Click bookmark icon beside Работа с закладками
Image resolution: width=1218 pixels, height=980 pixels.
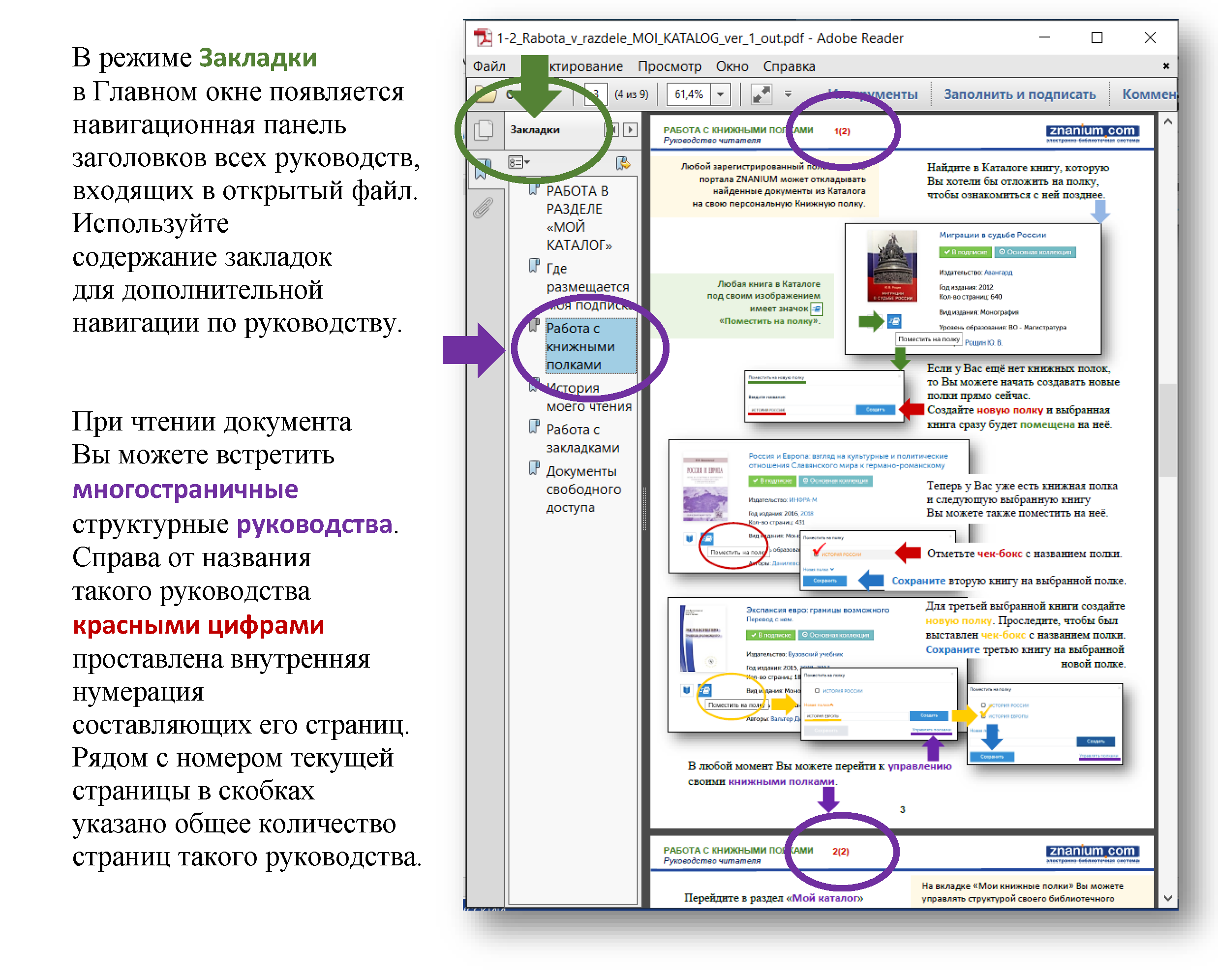[x=534, y=427]
